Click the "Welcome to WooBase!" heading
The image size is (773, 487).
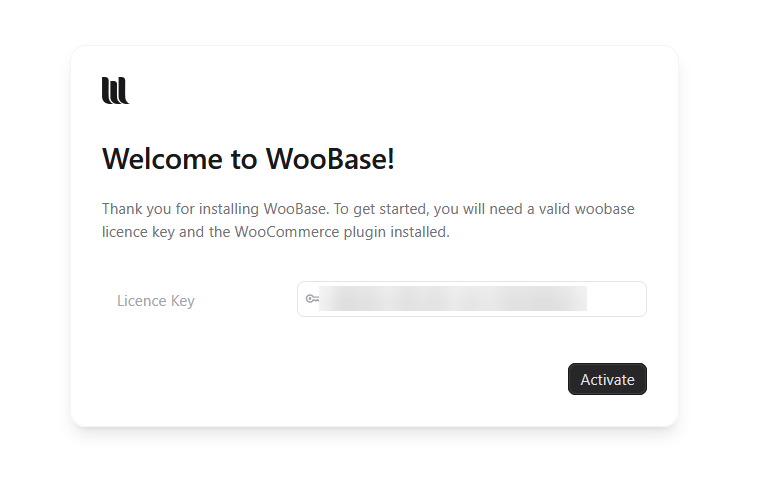(x=248, y=159)
